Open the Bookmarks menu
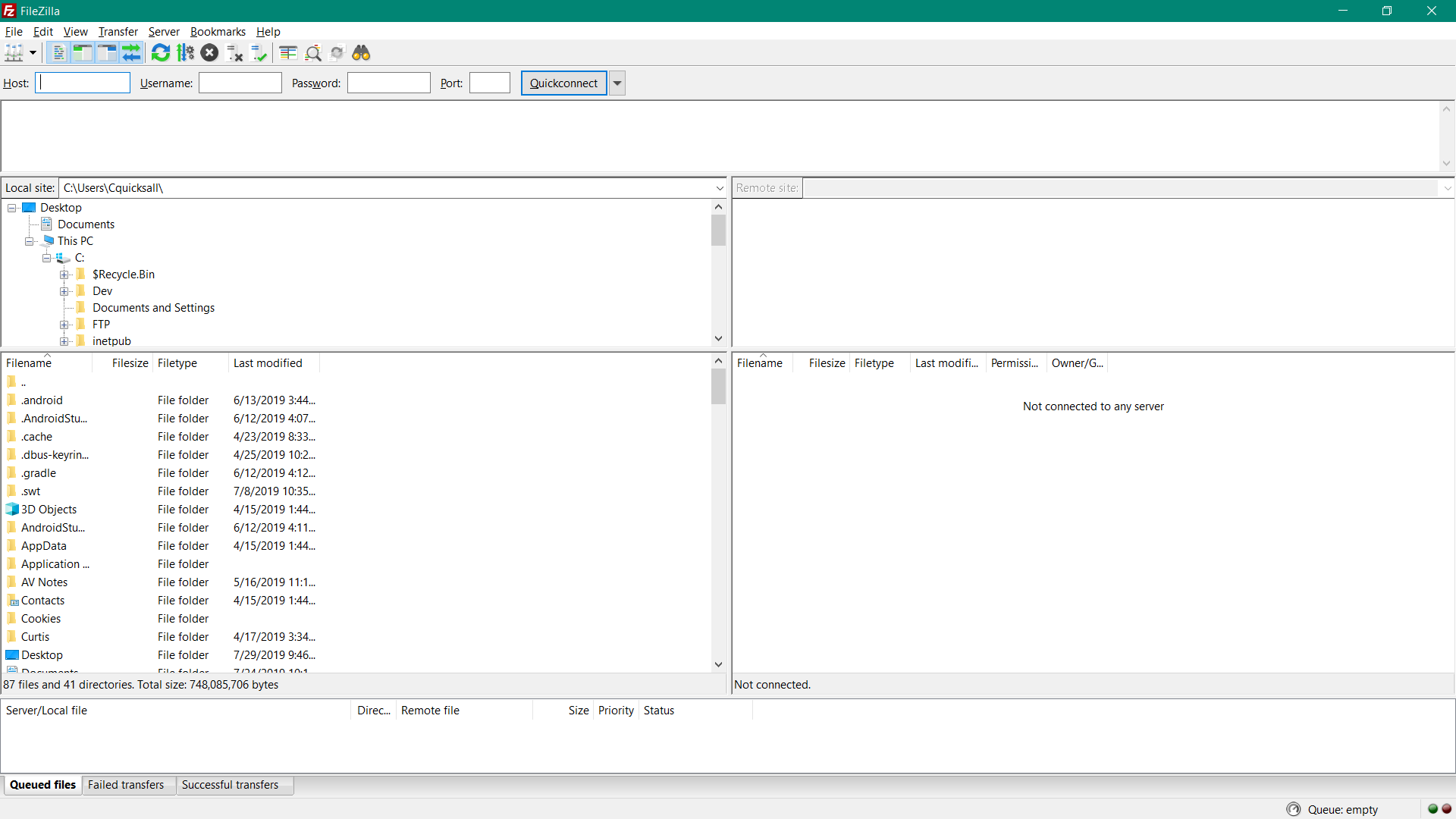The image size is (1456, 819). (218, 32)
